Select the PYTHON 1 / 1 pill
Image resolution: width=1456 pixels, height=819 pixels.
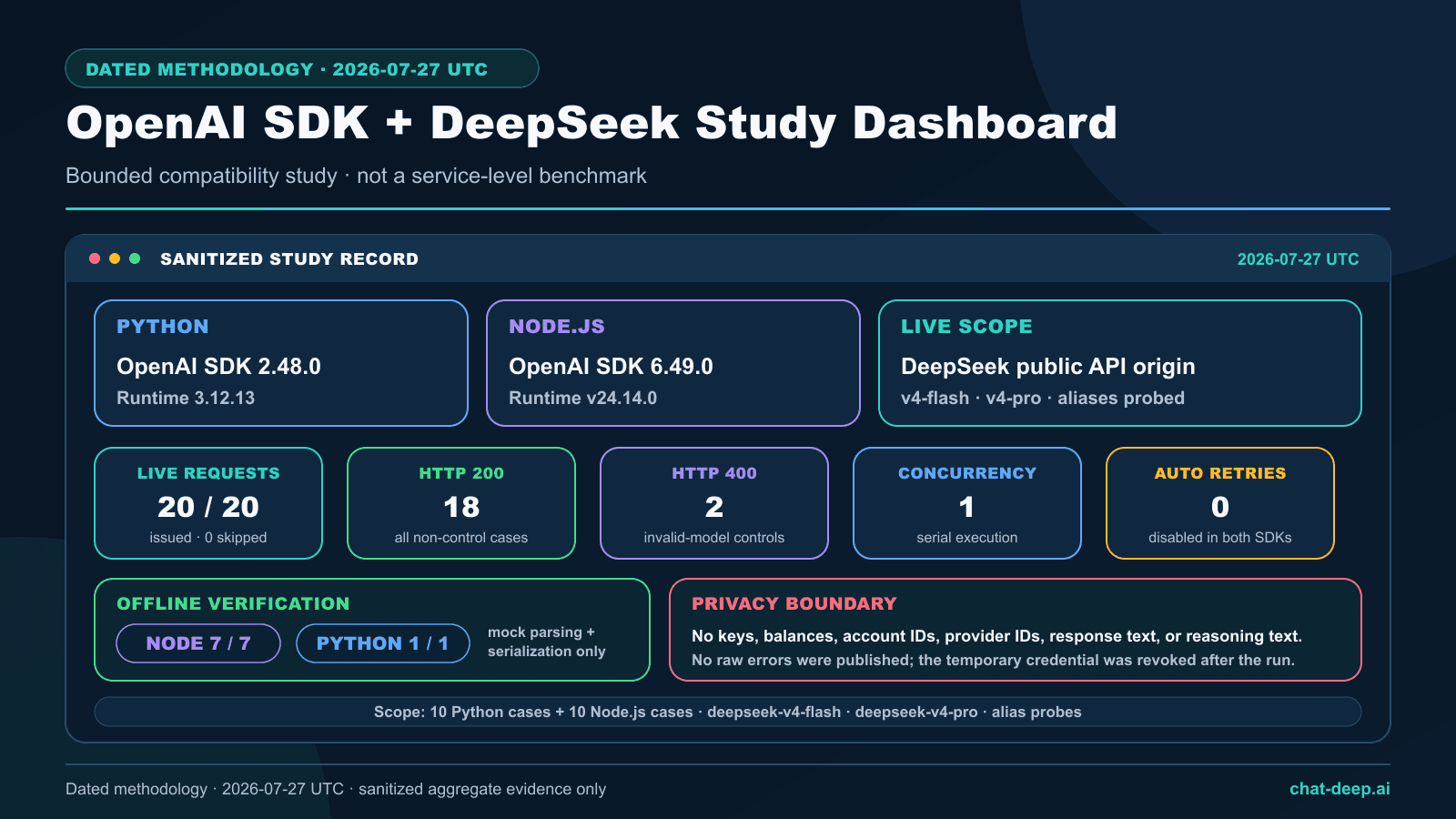pyautogui.click(x=383, y=643)
